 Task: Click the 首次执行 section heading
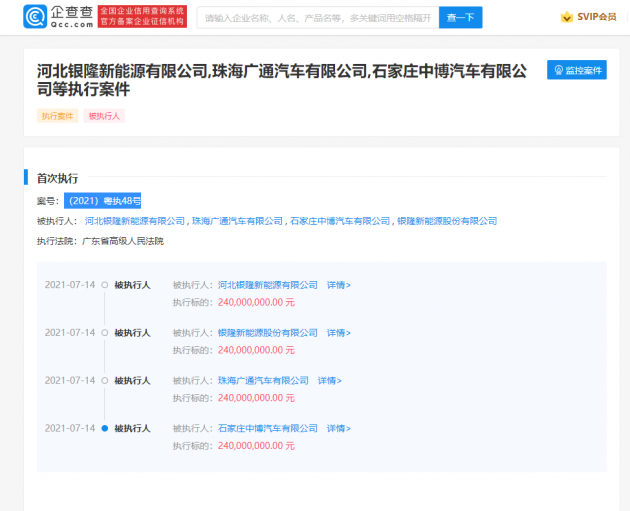(57, 178)
